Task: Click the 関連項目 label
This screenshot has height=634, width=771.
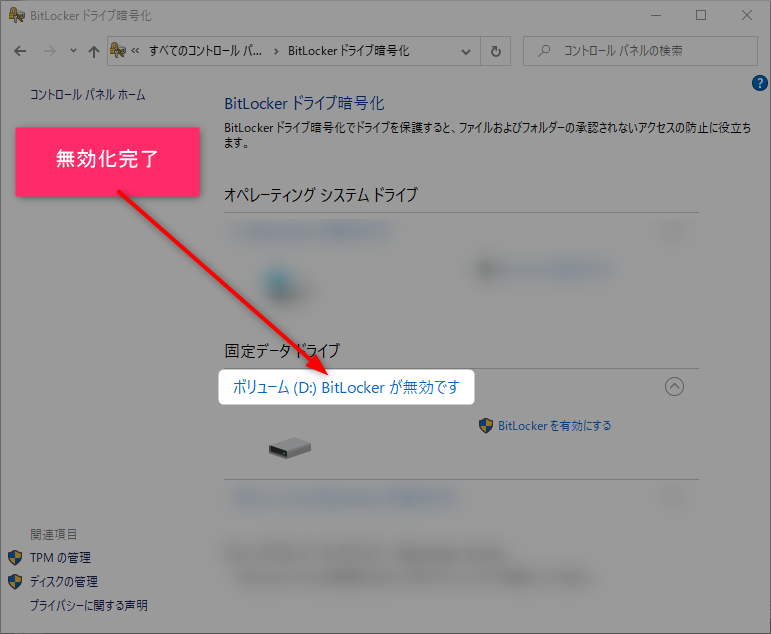Action: [x=54, y=534]
